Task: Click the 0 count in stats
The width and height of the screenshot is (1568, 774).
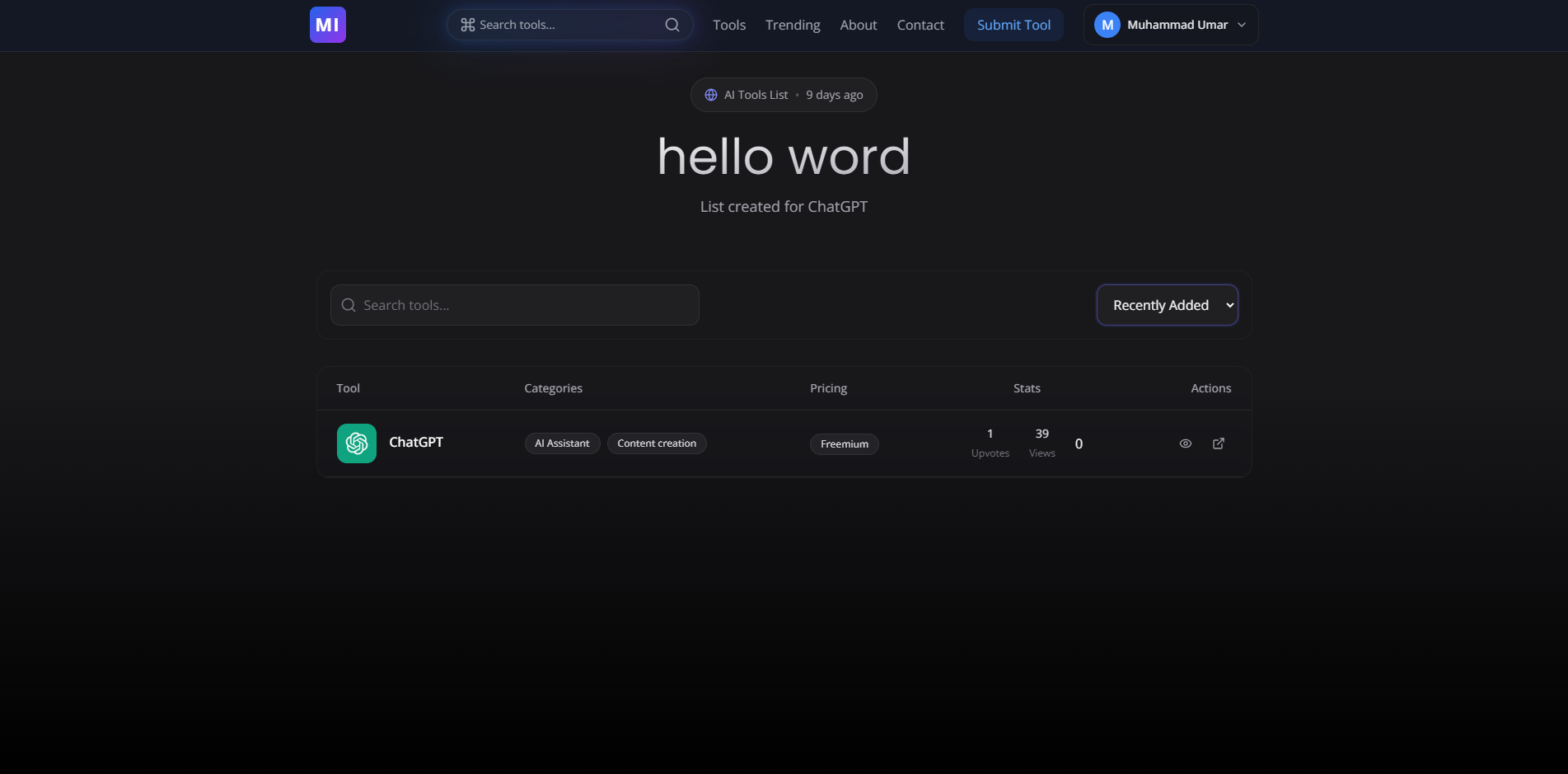Action: pos(1079,444)
